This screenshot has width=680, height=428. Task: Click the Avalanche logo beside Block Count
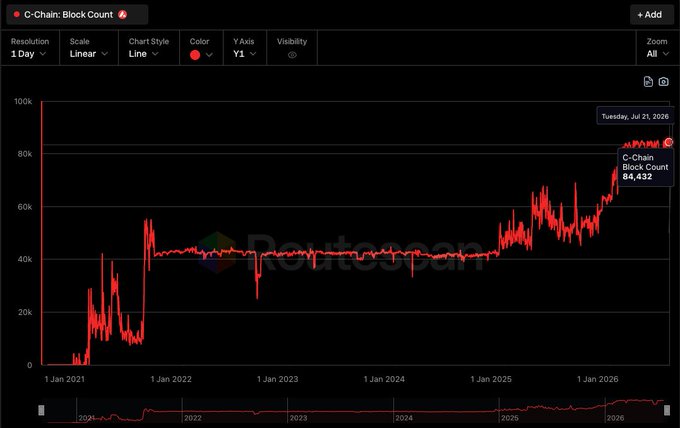(123, 14)
